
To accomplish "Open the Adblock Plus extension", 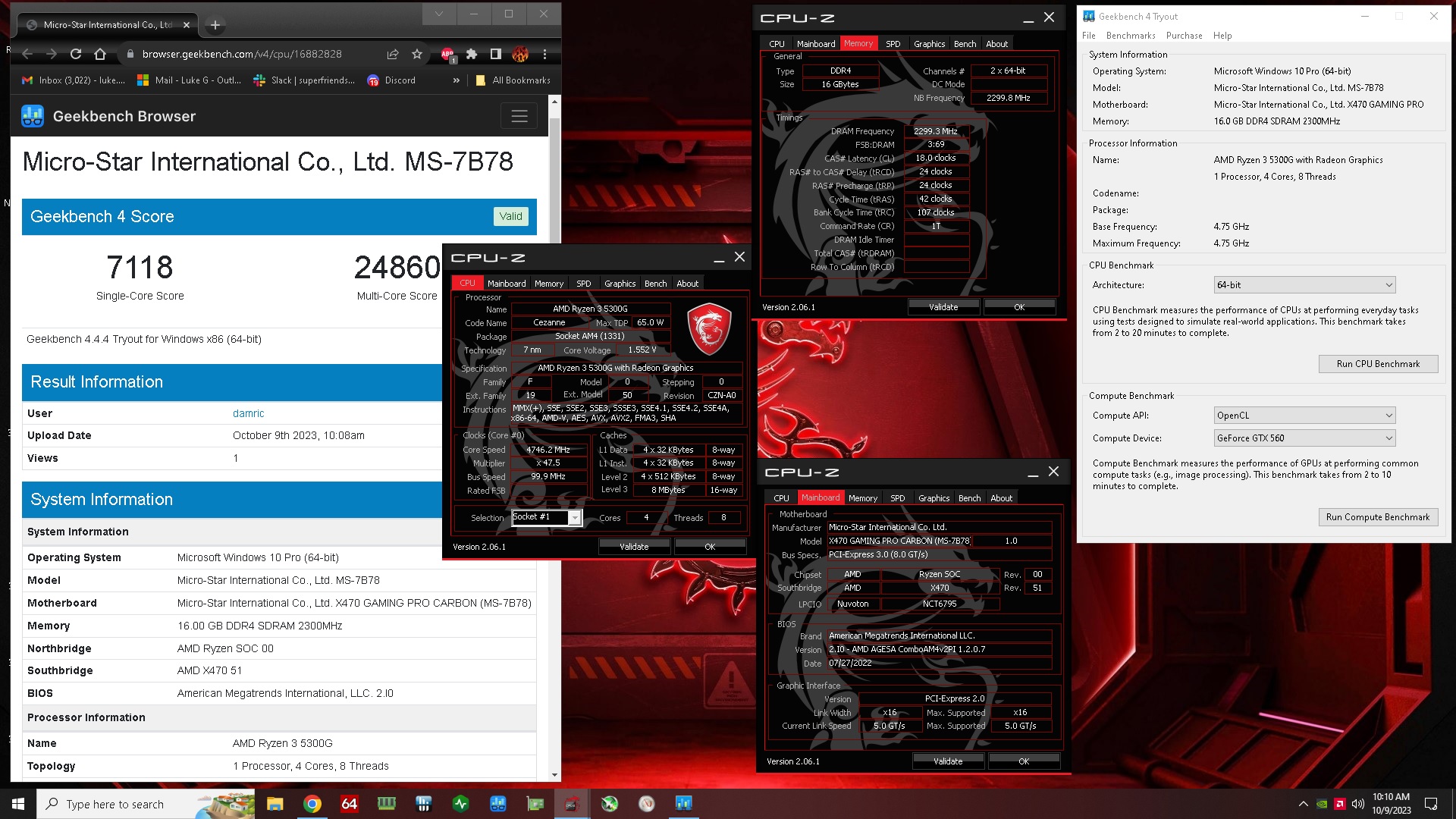I will point(447,54).
